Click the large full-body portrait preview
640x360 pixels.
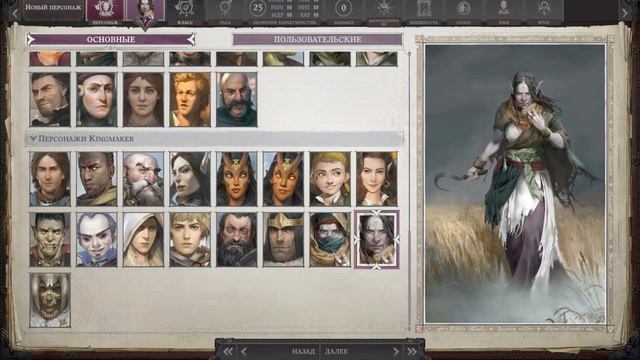[x=515, y=184]
